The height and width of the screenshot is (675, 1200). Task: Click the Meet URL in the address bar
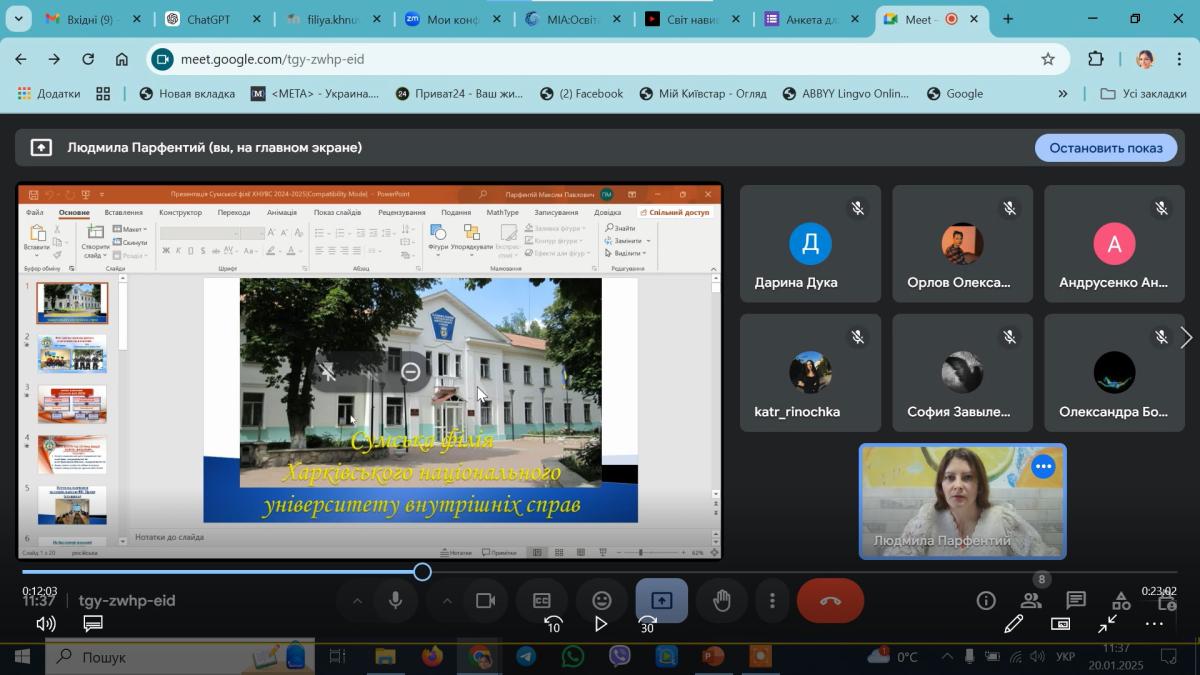click(272, 59)
